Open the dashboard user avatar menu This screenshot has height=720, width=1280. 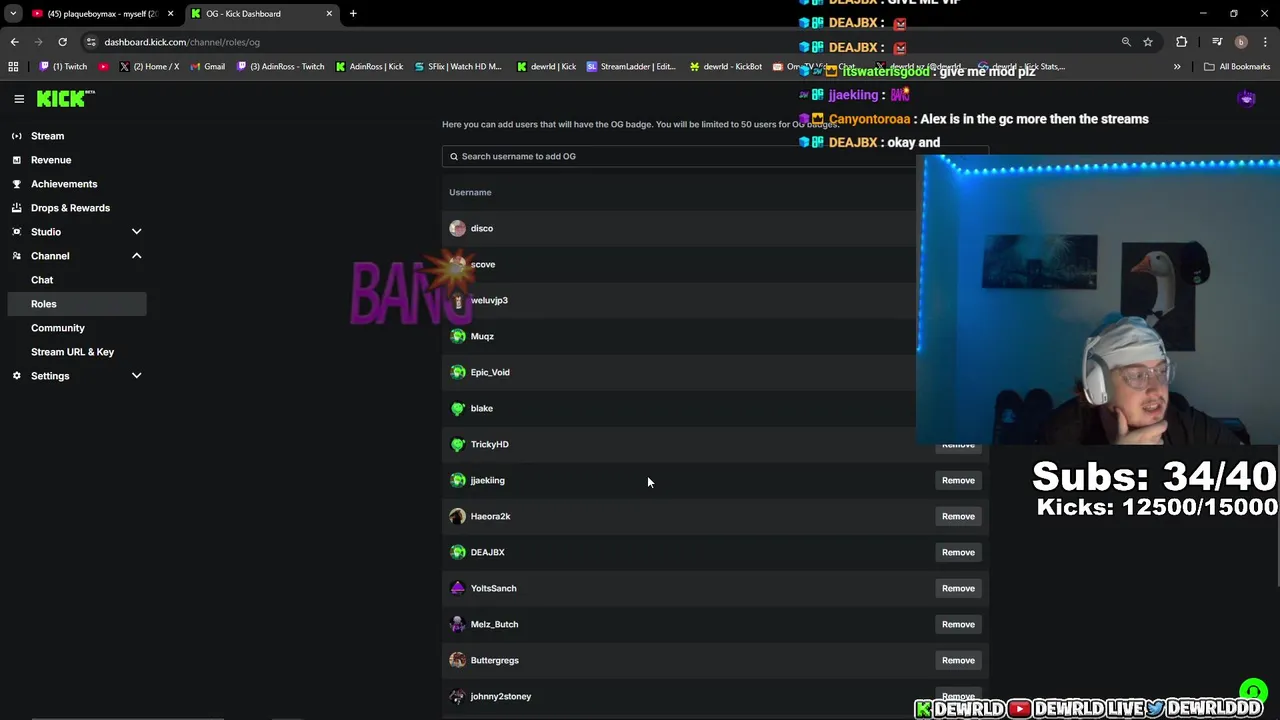1246,99
